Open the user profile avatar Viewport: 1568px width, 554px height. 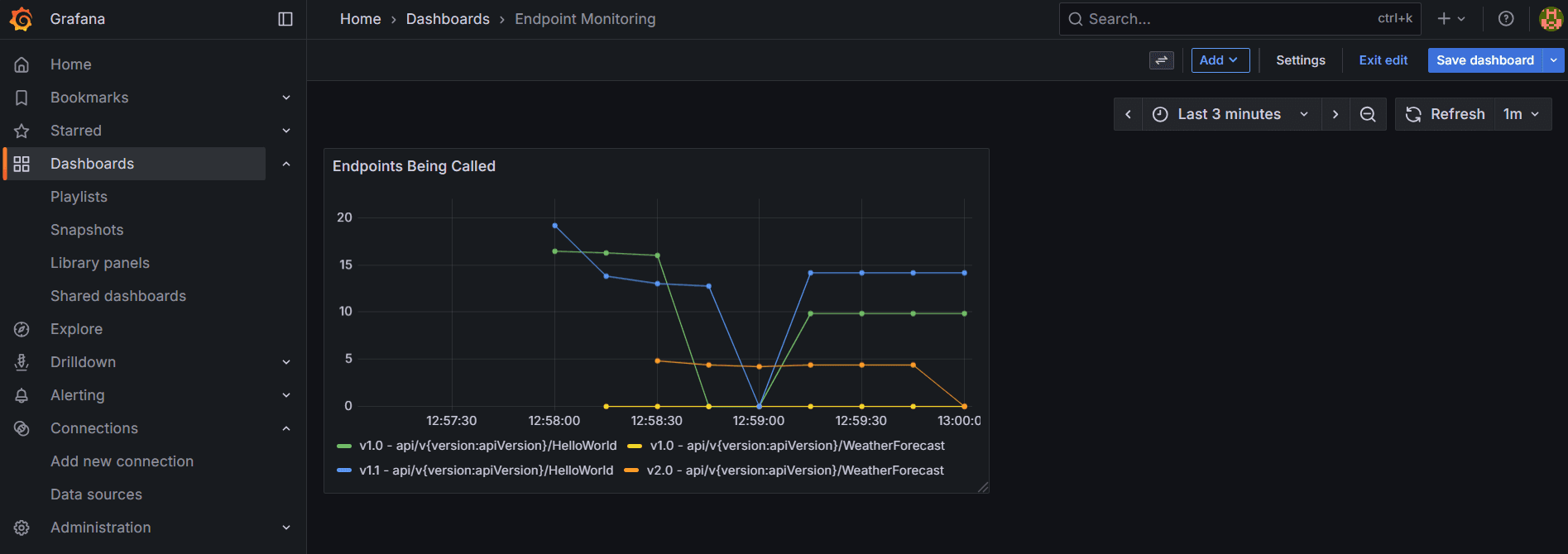(x=1551, y=18)
